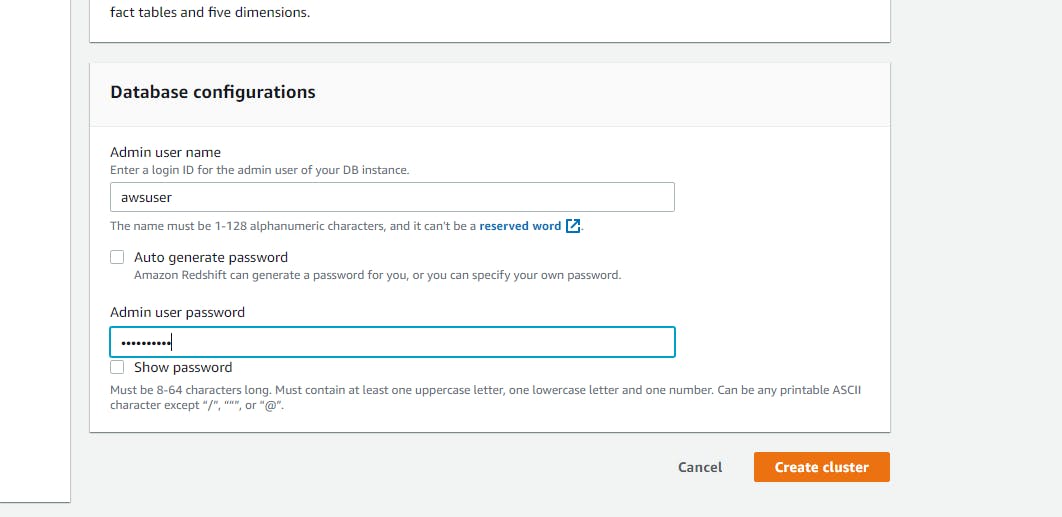Focus the Admin user name field
Screen dimensions: 1062x517
[x=392, y=197]
